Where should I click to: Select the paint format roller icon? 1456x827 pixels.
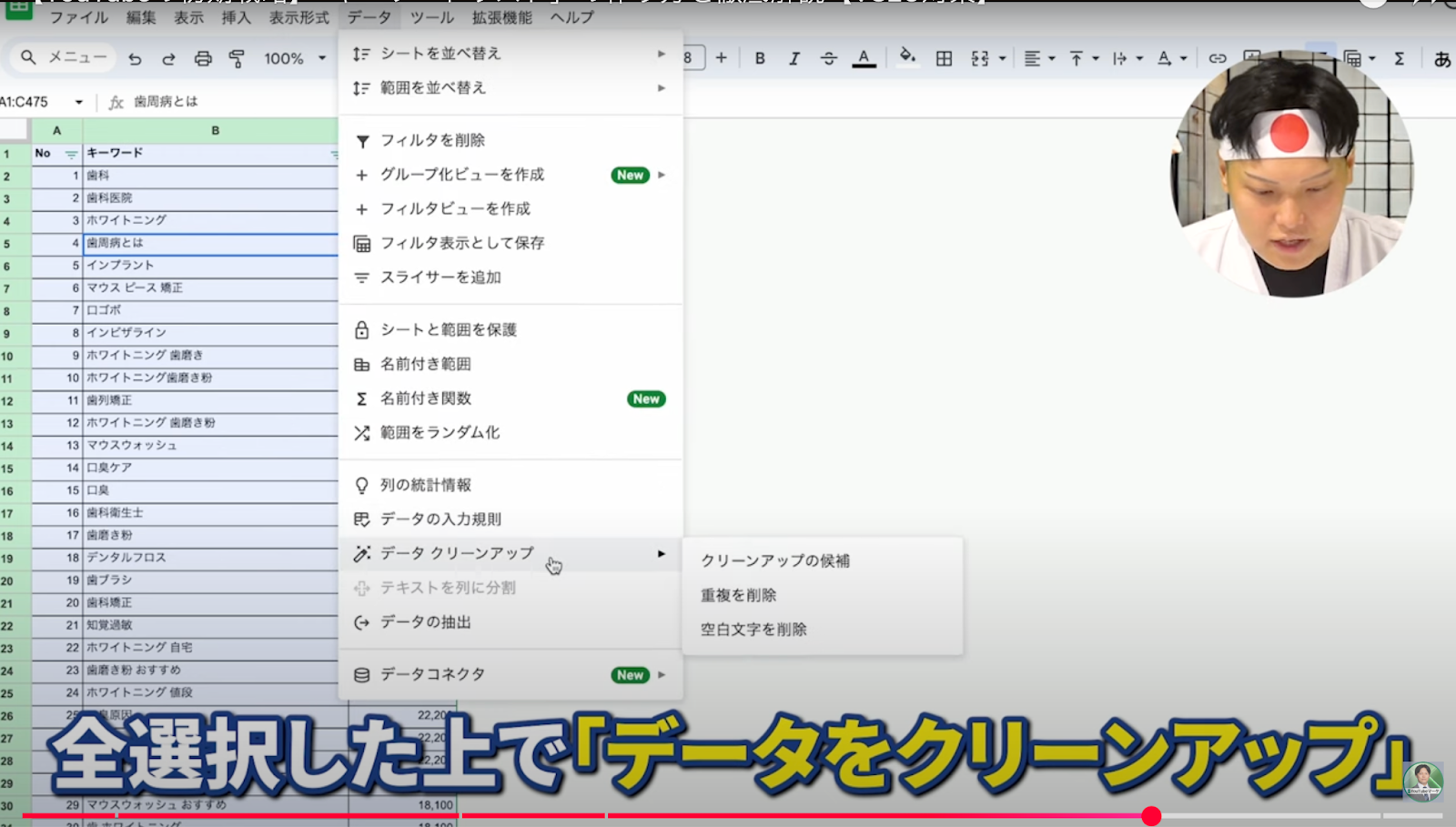point(237,58)
